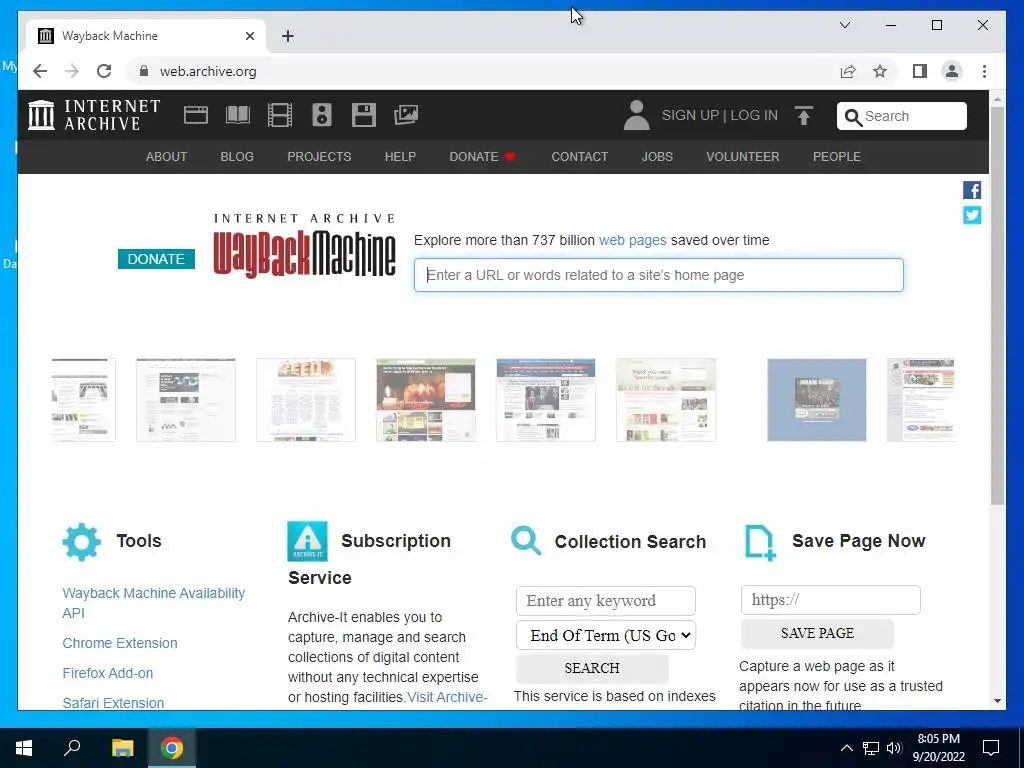Open Wayback Machine Availability API link

coord(153,603)
